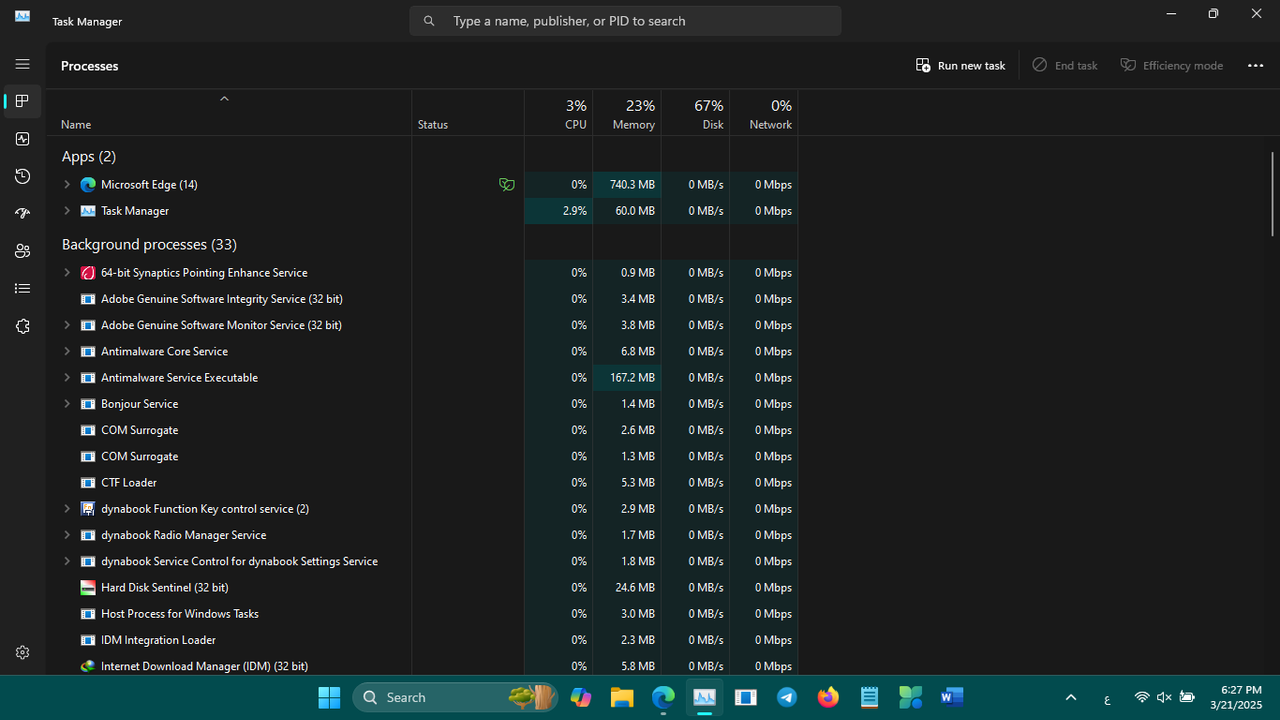Image resolution: width=1280 pixels, height=720 pixels.
Task: Open the See more options ellipsis menu
Action: [1256, 65]
